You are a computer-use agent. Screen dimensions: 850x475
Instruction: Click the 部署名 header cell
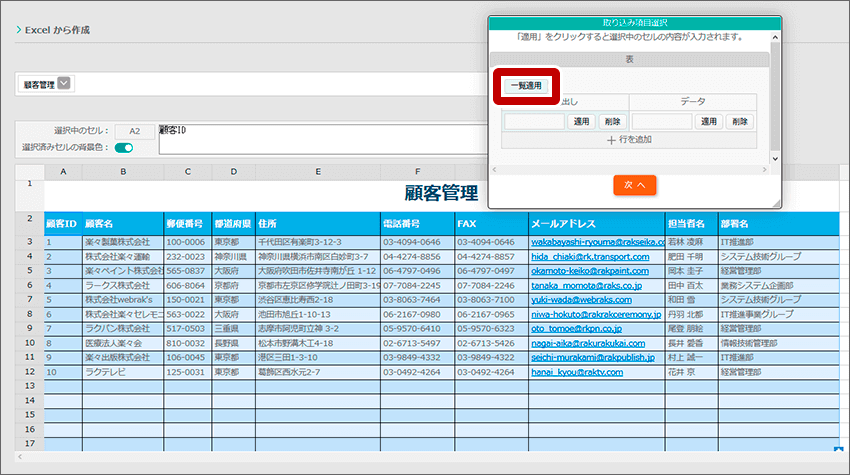click(779, 223)
